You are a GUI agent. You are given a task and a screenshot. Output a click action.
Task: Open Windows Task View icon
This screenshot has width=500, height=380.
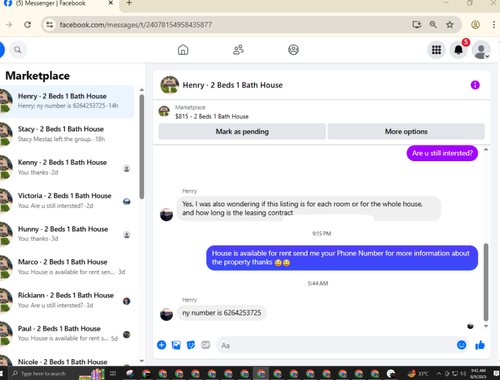113,373
